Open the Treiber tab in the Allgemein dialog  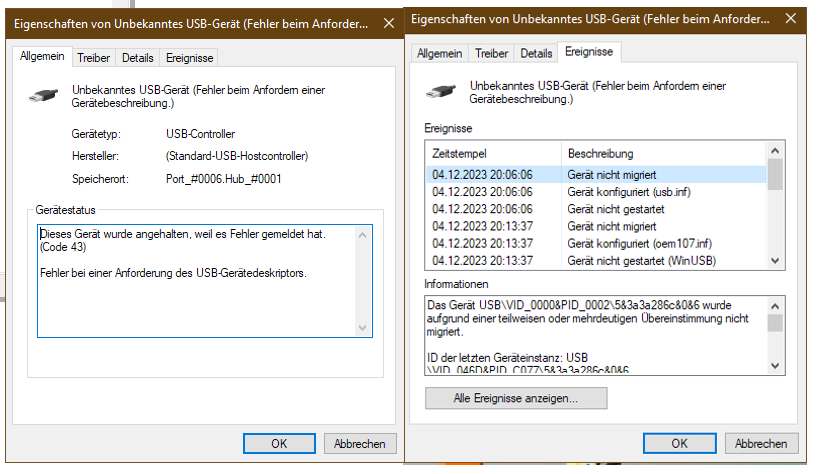[x=94, y=58]
